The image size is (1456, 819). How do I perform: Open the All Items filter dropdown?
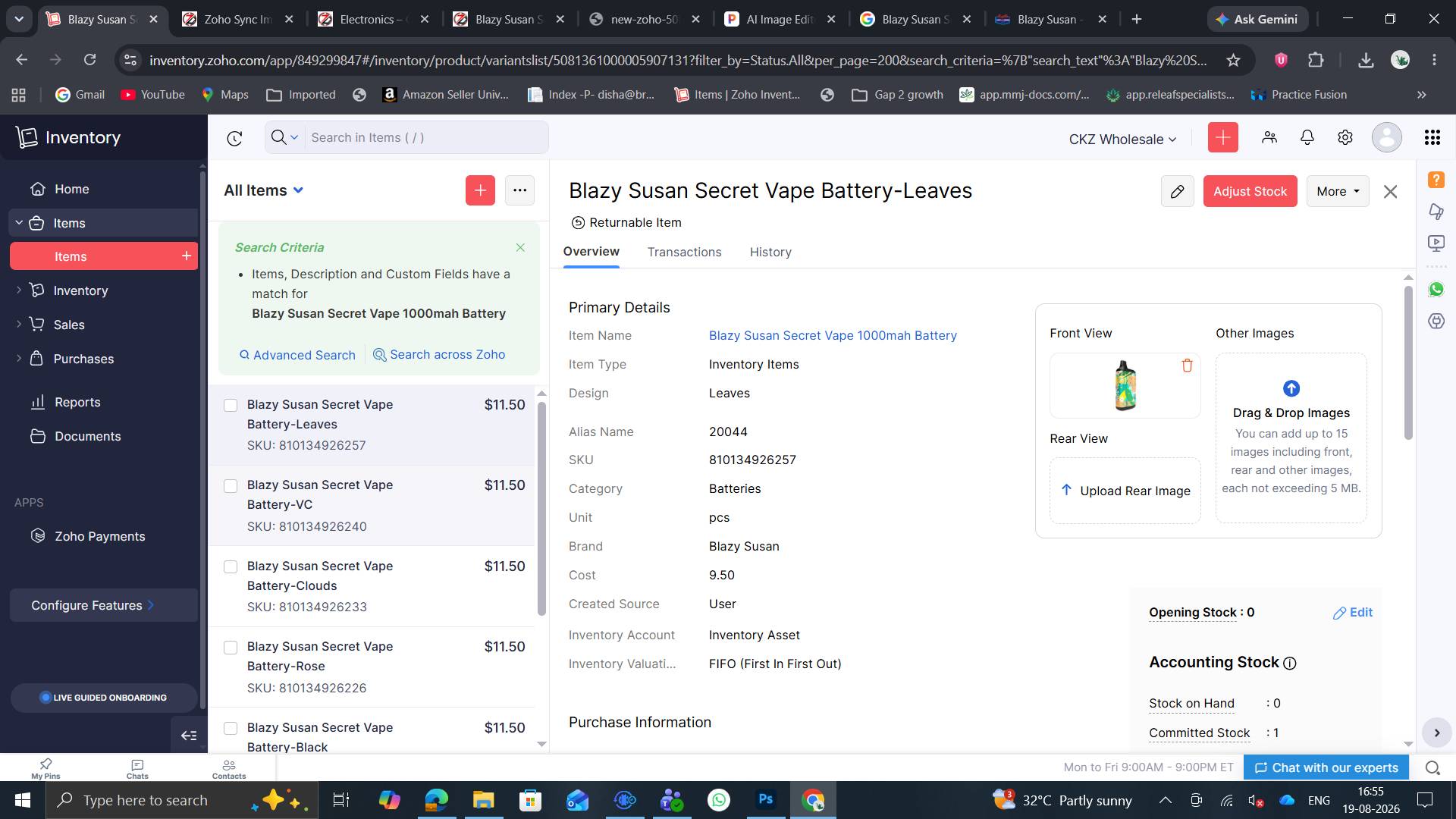(264, 190)
